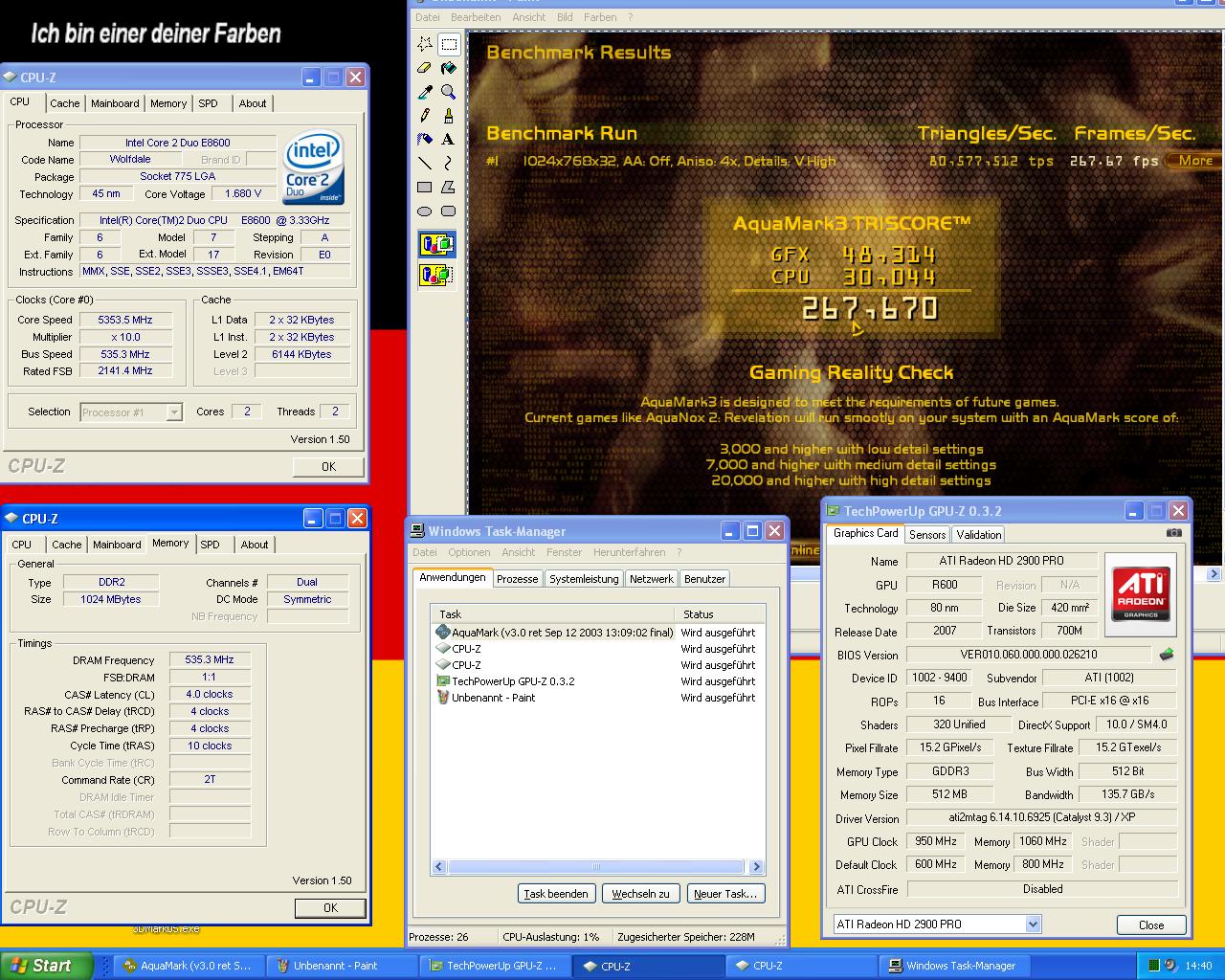The width and height of the screenshot is (1225, 980).
Task: Switch to the Systemleistung tab
Action: [x=584, y=579]
